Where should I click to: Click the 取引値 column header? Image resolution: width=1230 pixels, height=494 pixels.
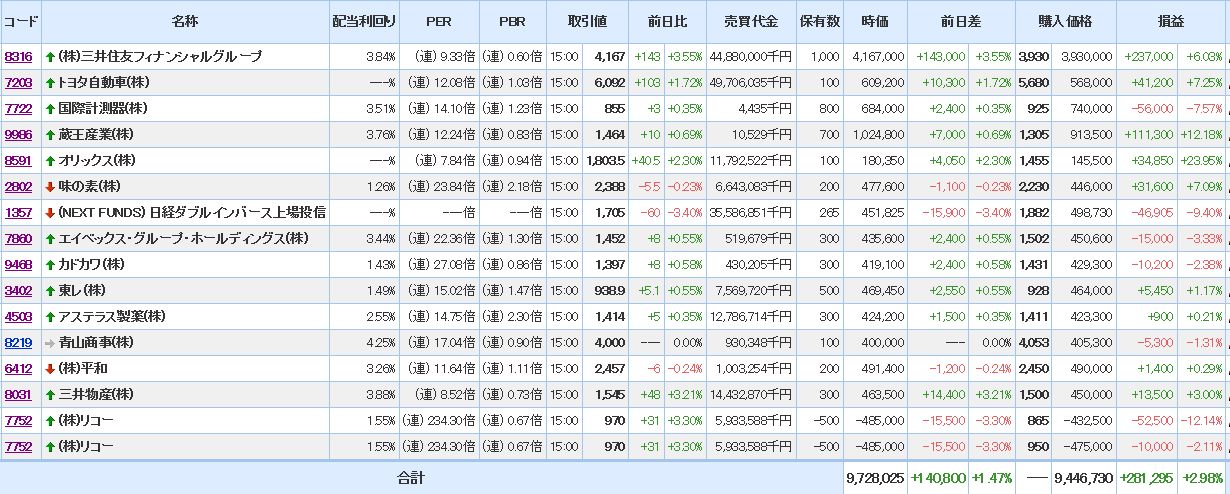(587, 22)
